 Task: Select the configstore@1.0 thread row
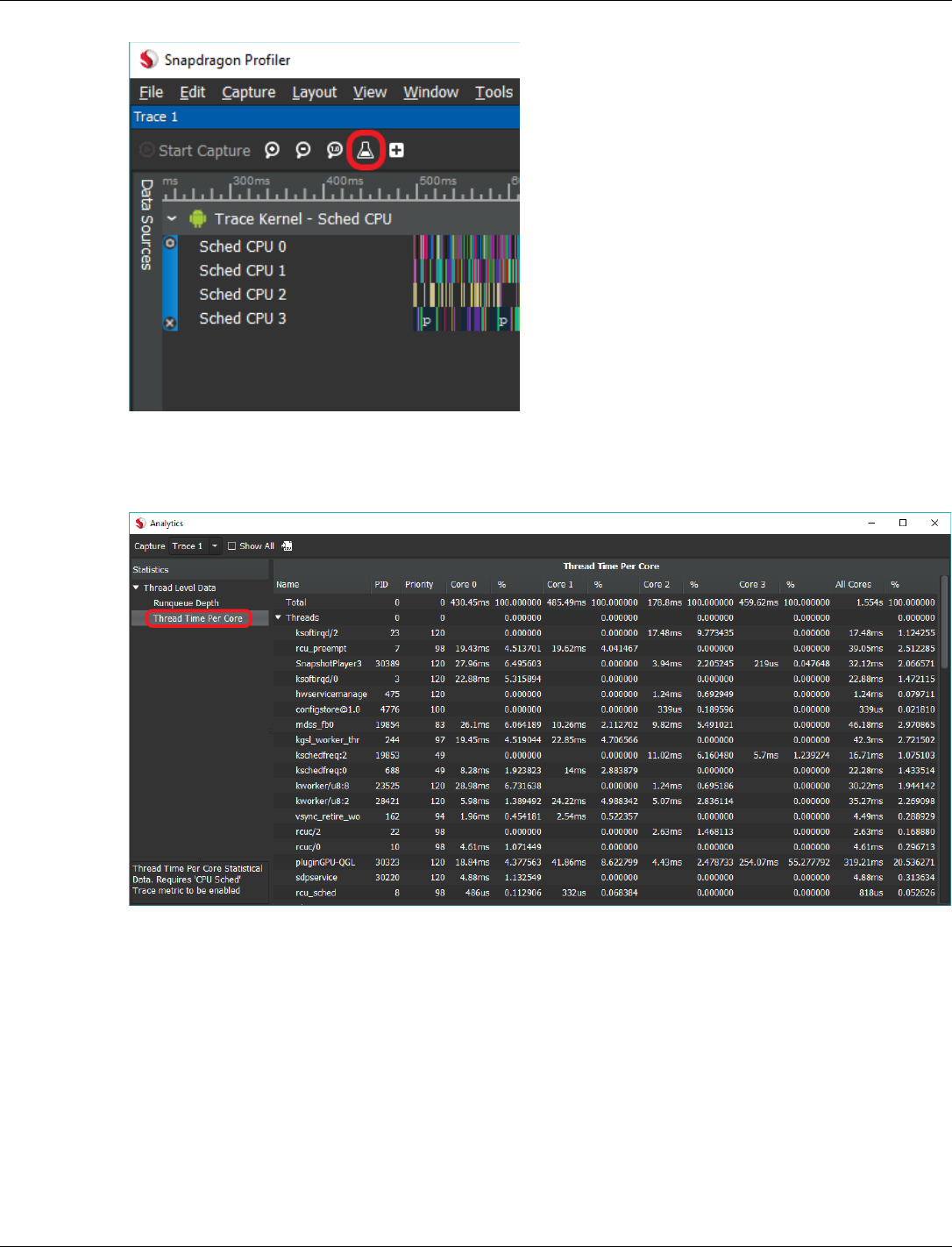pyautogui.click(x=606, y=709)
